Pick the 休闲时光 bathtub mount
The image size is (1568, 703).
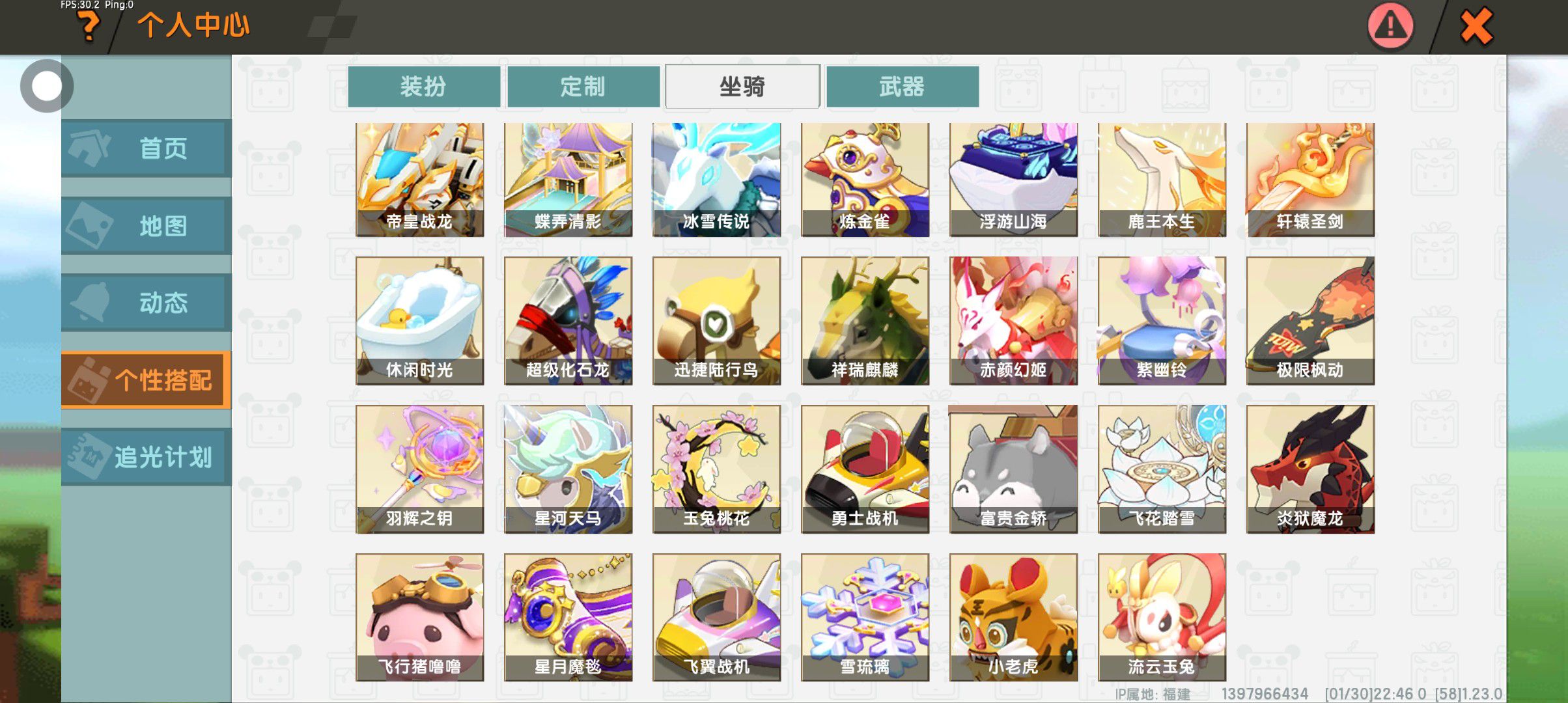[x=419, y=320]
